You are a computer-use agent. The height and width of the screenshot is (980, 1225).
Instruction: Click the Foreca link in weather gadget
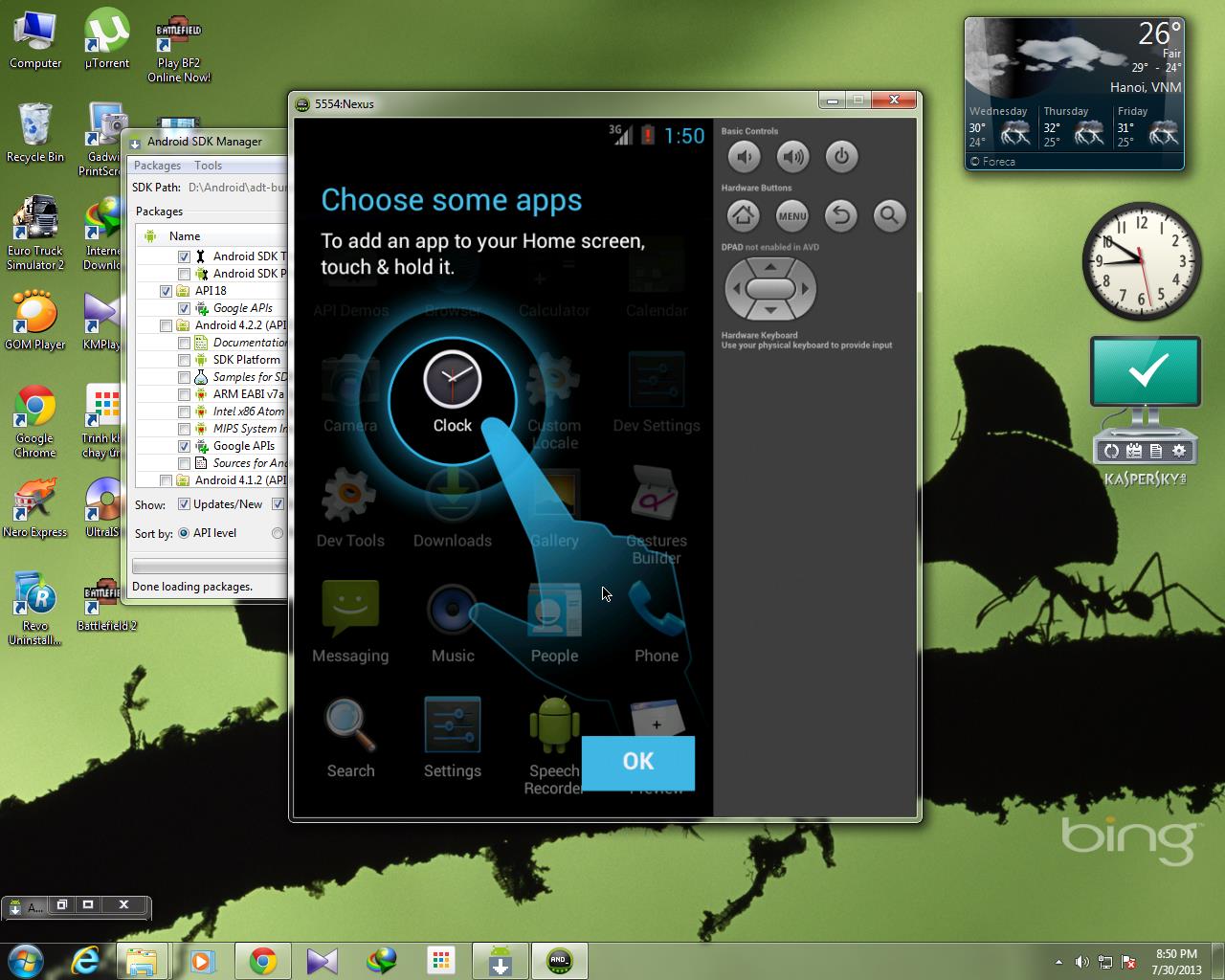click(x=992, y=162)
